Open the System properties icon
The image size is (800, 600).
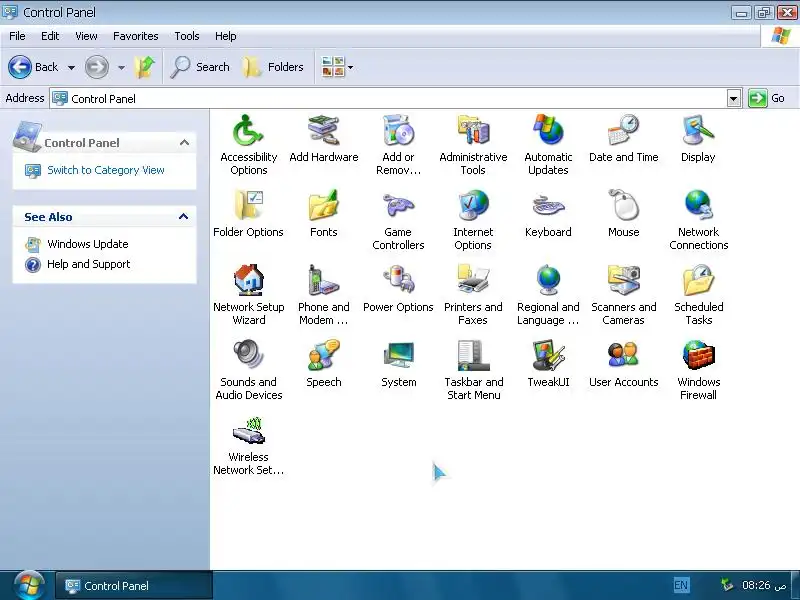[x=398, y=363]
